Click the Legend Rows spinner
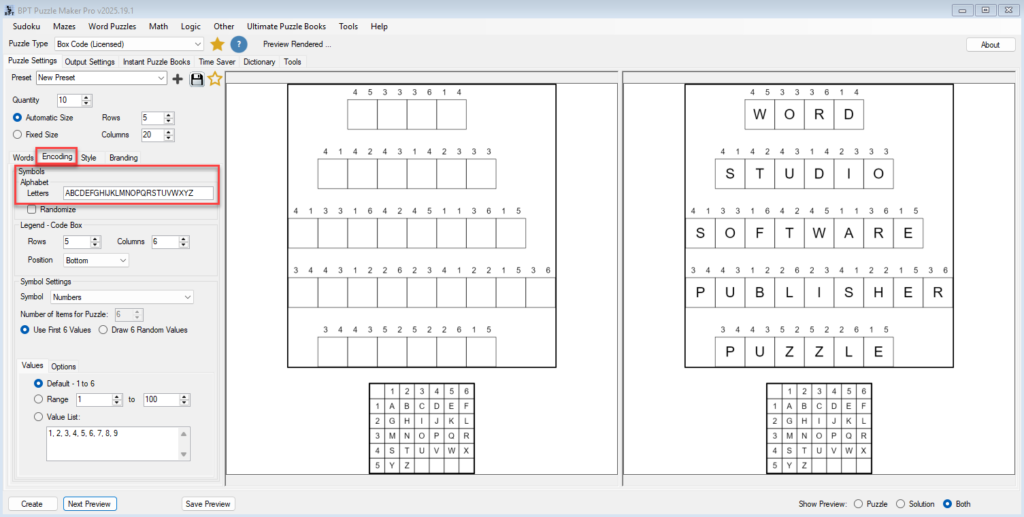Screen dimensions: 1024x517 click(x=96, y=242)
